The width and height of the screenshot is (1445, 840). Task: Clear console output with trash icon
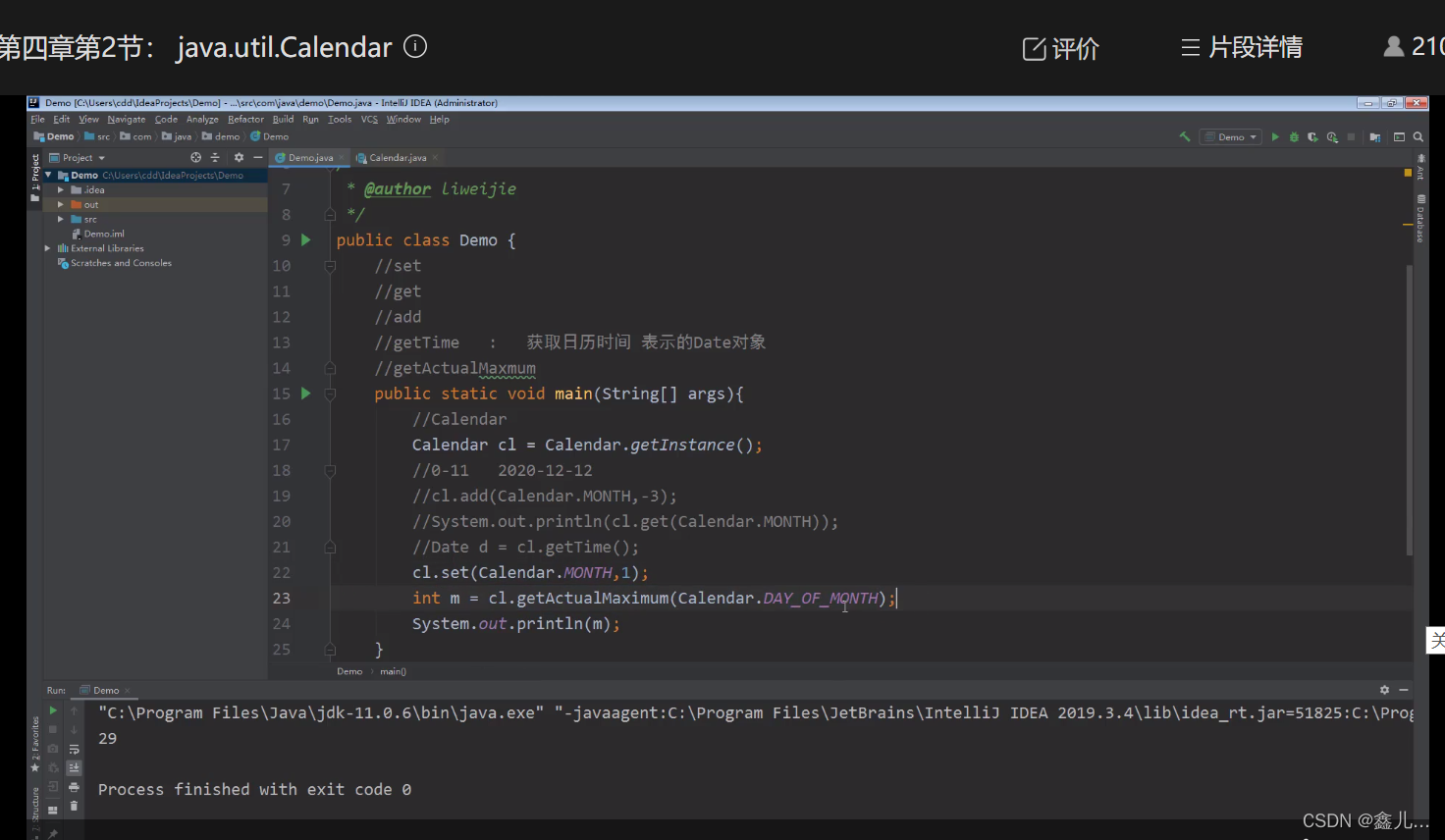pyautogui.click(x=74, y=807)
